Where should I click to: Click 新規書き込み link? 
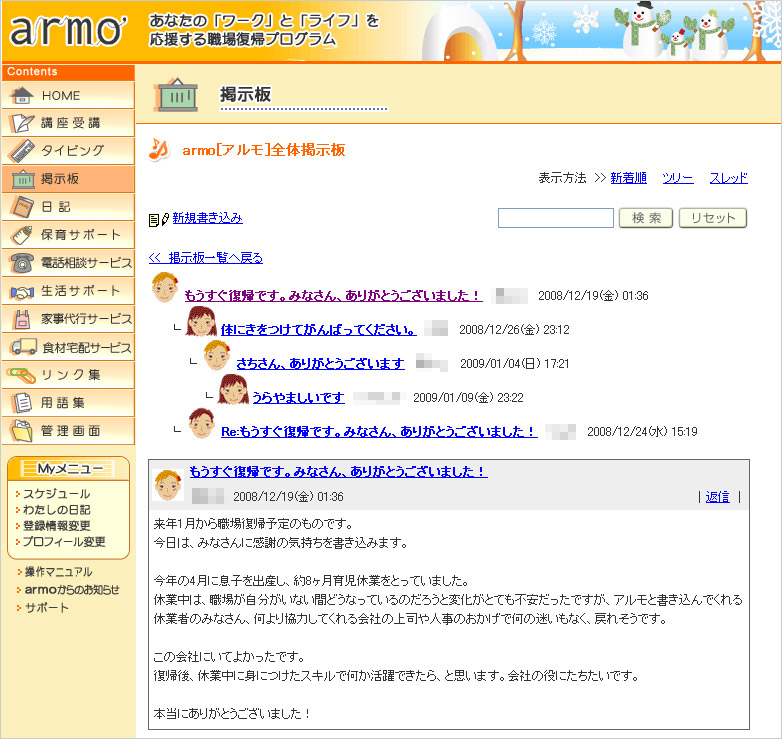[x=207, y=218]
